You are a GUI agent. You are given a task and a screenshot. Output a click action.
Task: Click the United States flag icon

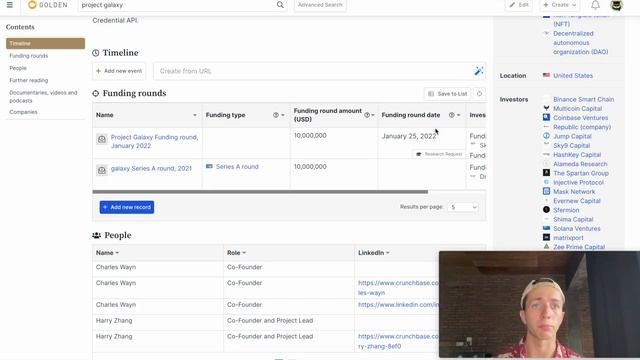[x=546, y=75]
